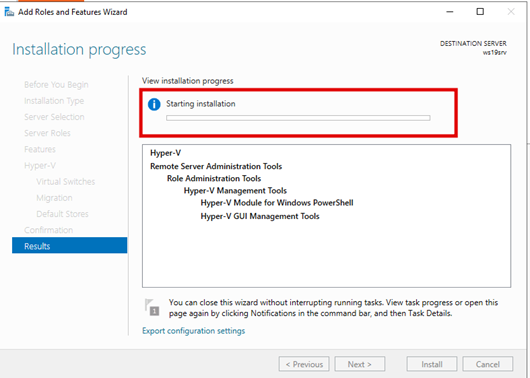
Task: Click the Install button
Action: tap(432, 364)
